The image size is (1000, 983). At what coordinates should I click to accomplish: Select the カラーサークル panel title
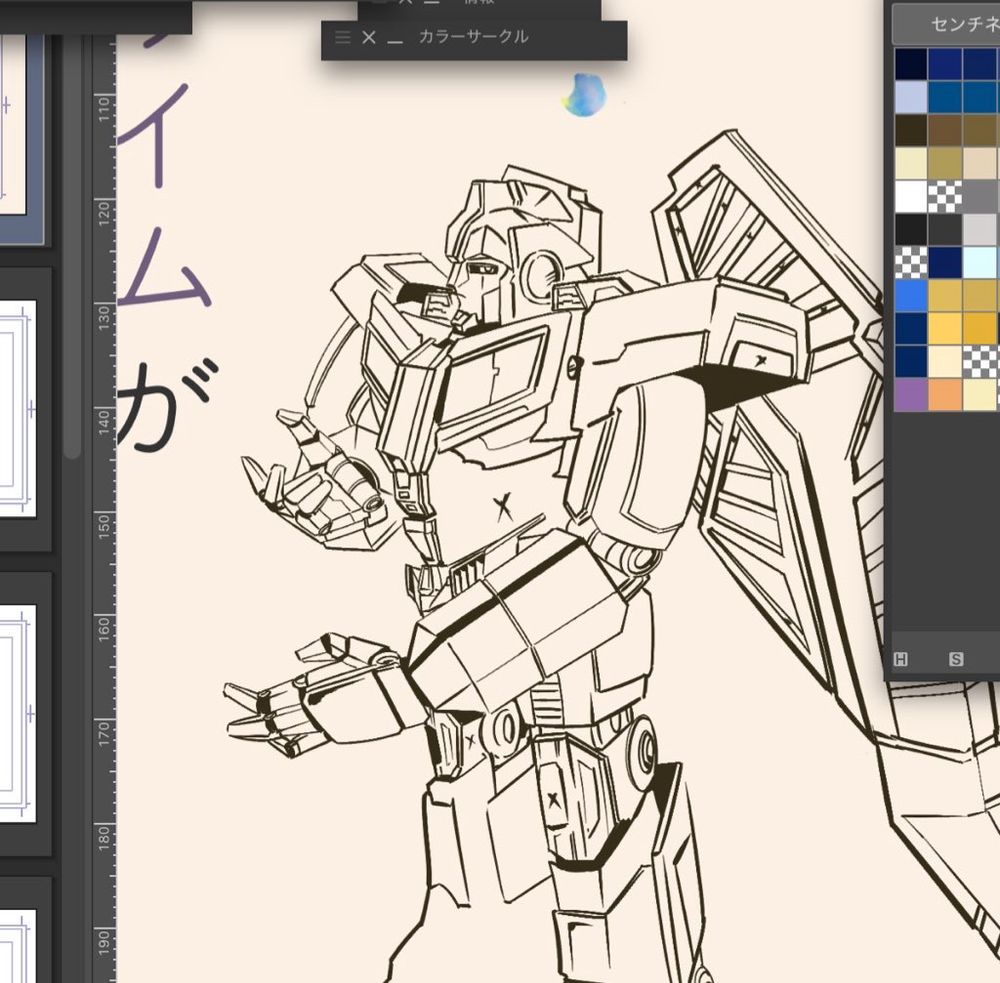coord(473,36)
